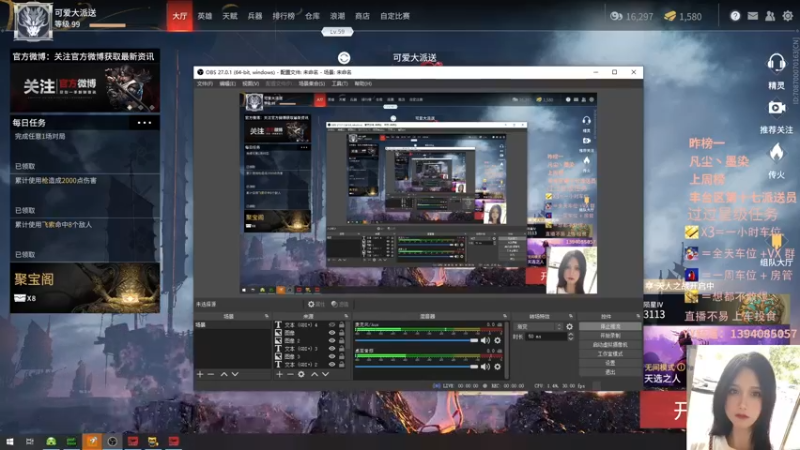The image size is (800, 450).
Task: Open the game friends icon
Action: tap(770, 16)
